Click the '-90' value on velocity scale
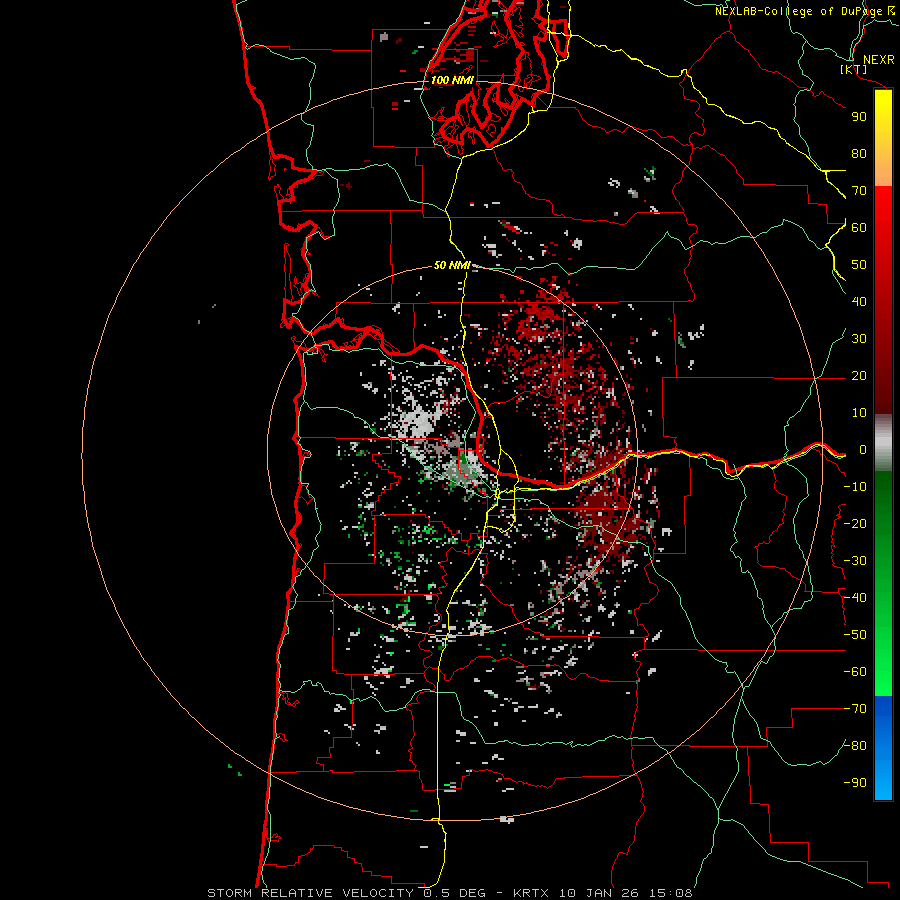 [x=855, y=783]
